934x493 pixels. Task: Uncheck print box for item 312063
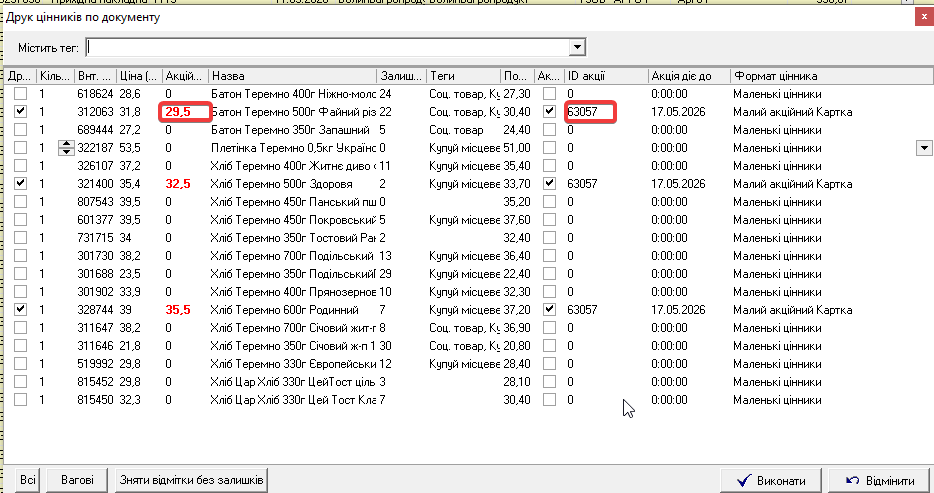coord(21,111)
